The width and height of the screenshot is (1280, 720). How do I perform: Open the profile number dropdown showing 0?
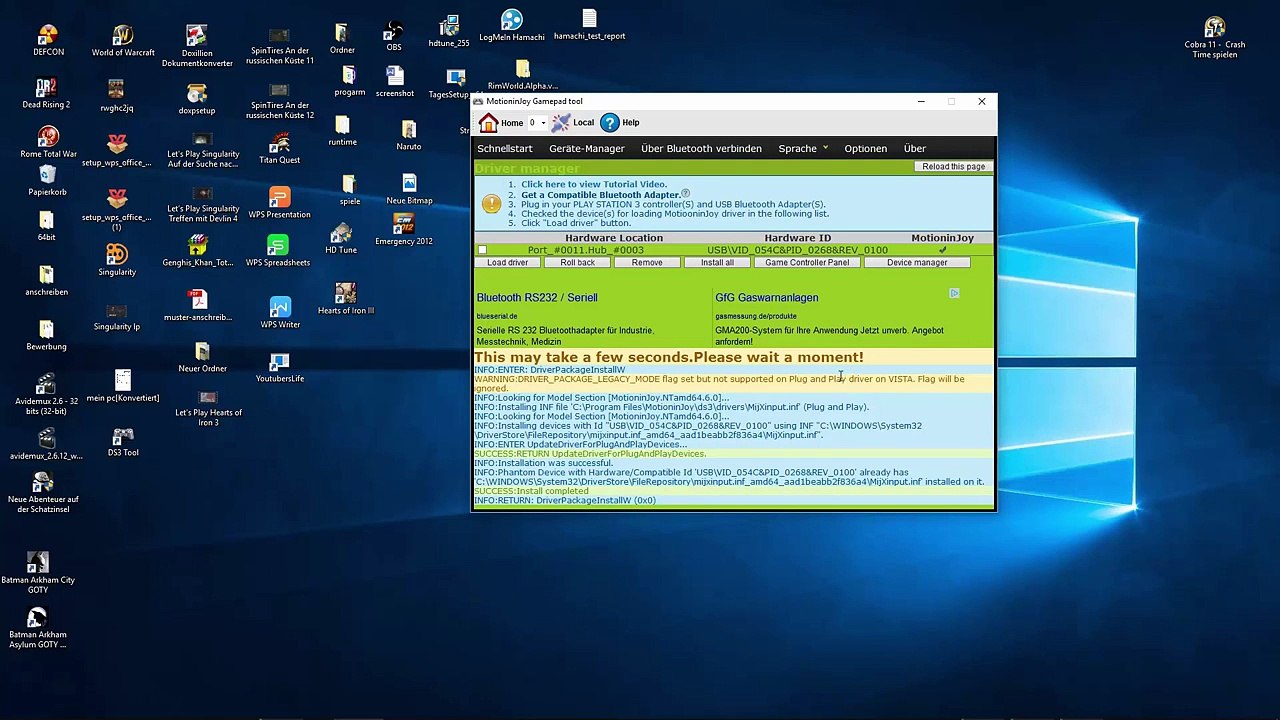[537, 123]
